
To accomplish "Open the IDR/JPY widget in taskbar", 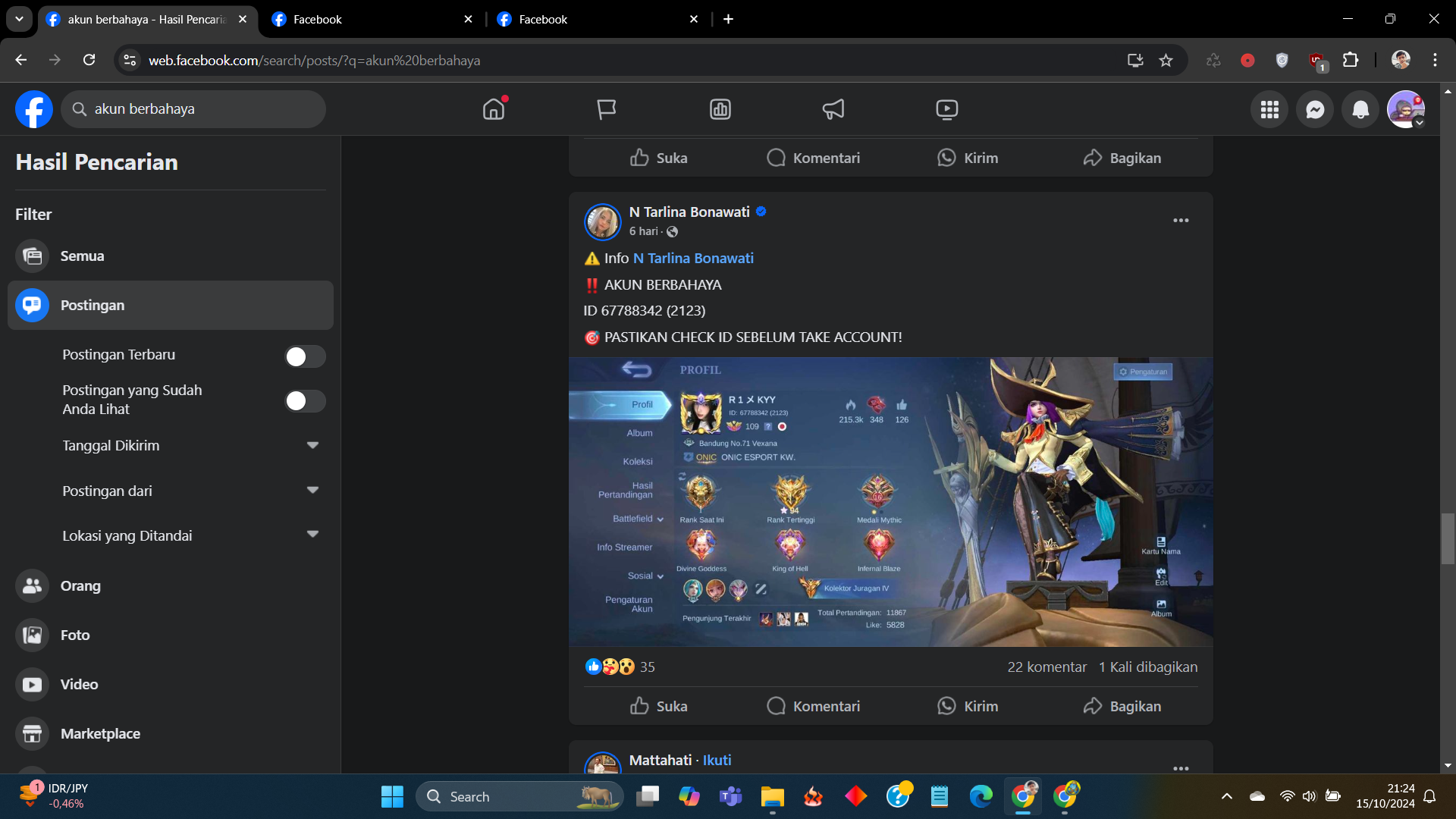I will click(x=53, y=796).
